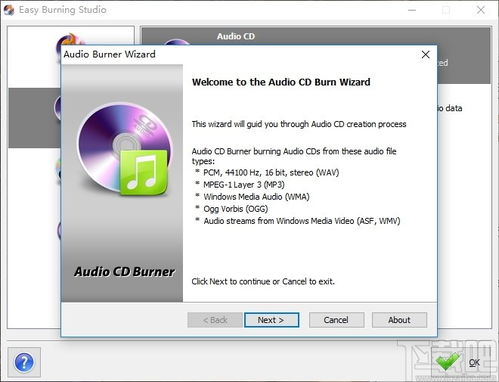Minimize the Easy Burning Studio window
Screen dimensions: 499x382
pyautogui.click(x=412, y=10)
